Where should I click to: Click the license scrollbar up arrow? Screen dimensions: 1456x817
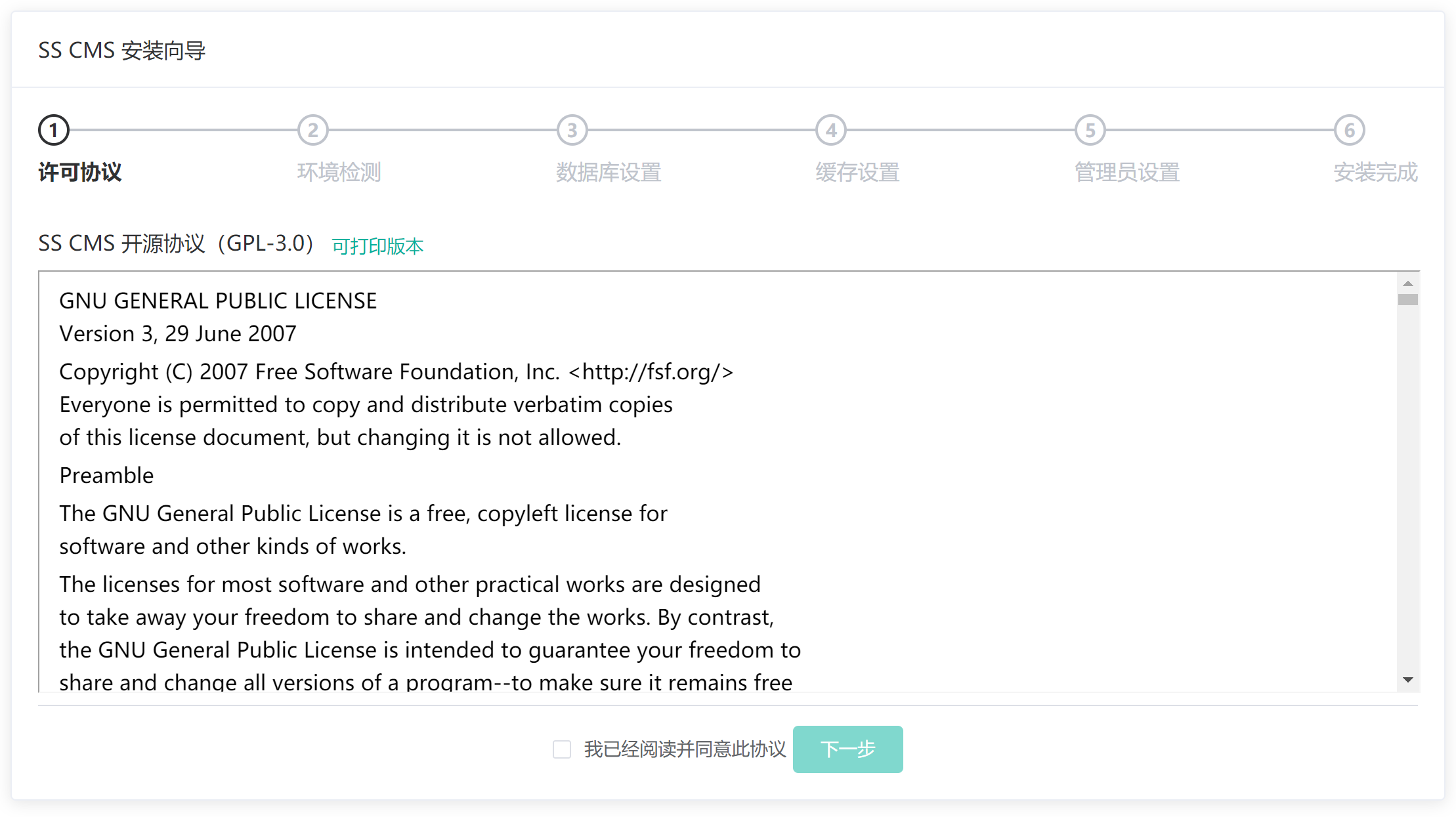coord(1407,283)
